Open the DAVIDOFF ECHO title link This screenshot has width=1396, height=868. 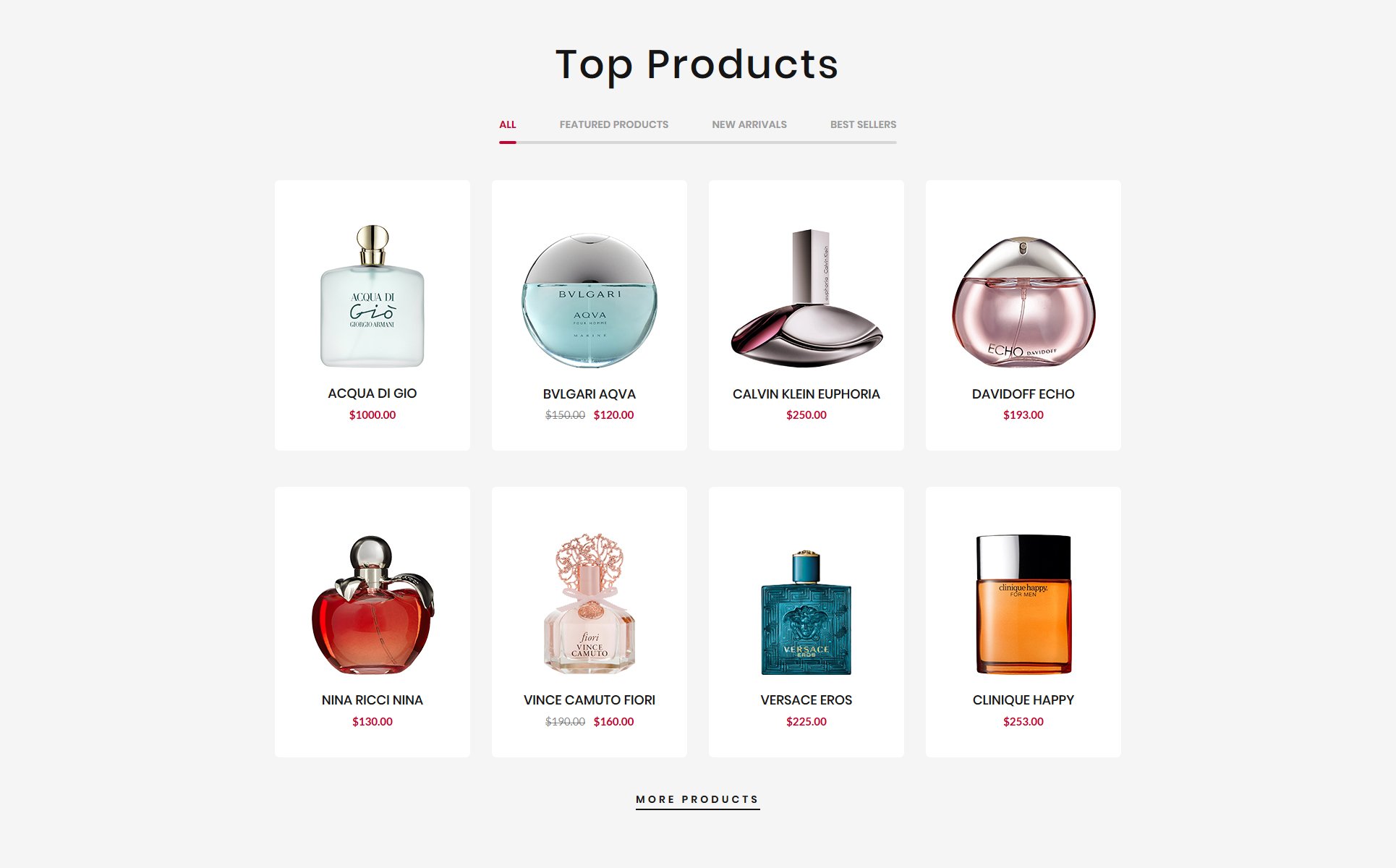(x=1023, y=394)
